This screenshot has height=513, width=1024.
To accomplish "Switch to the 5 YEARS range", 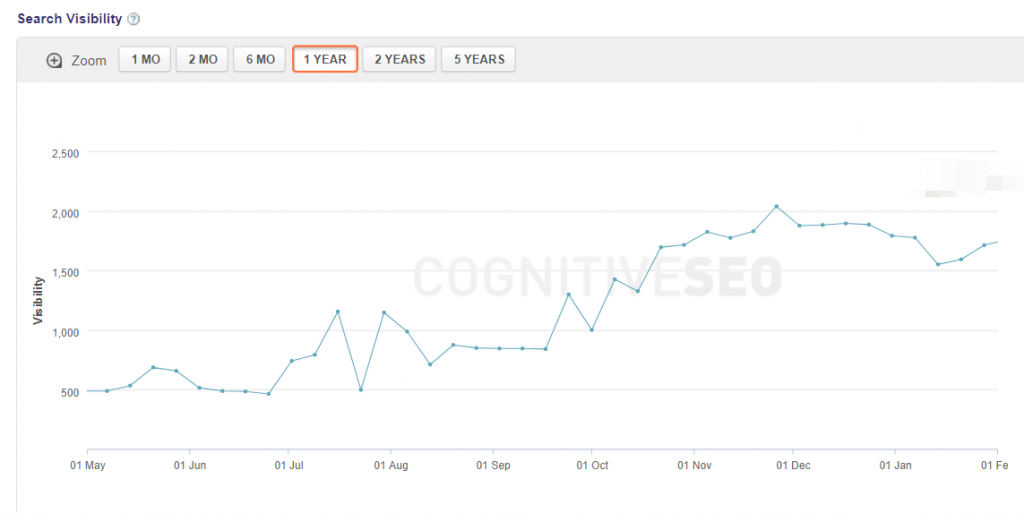I will coord(479,59).
